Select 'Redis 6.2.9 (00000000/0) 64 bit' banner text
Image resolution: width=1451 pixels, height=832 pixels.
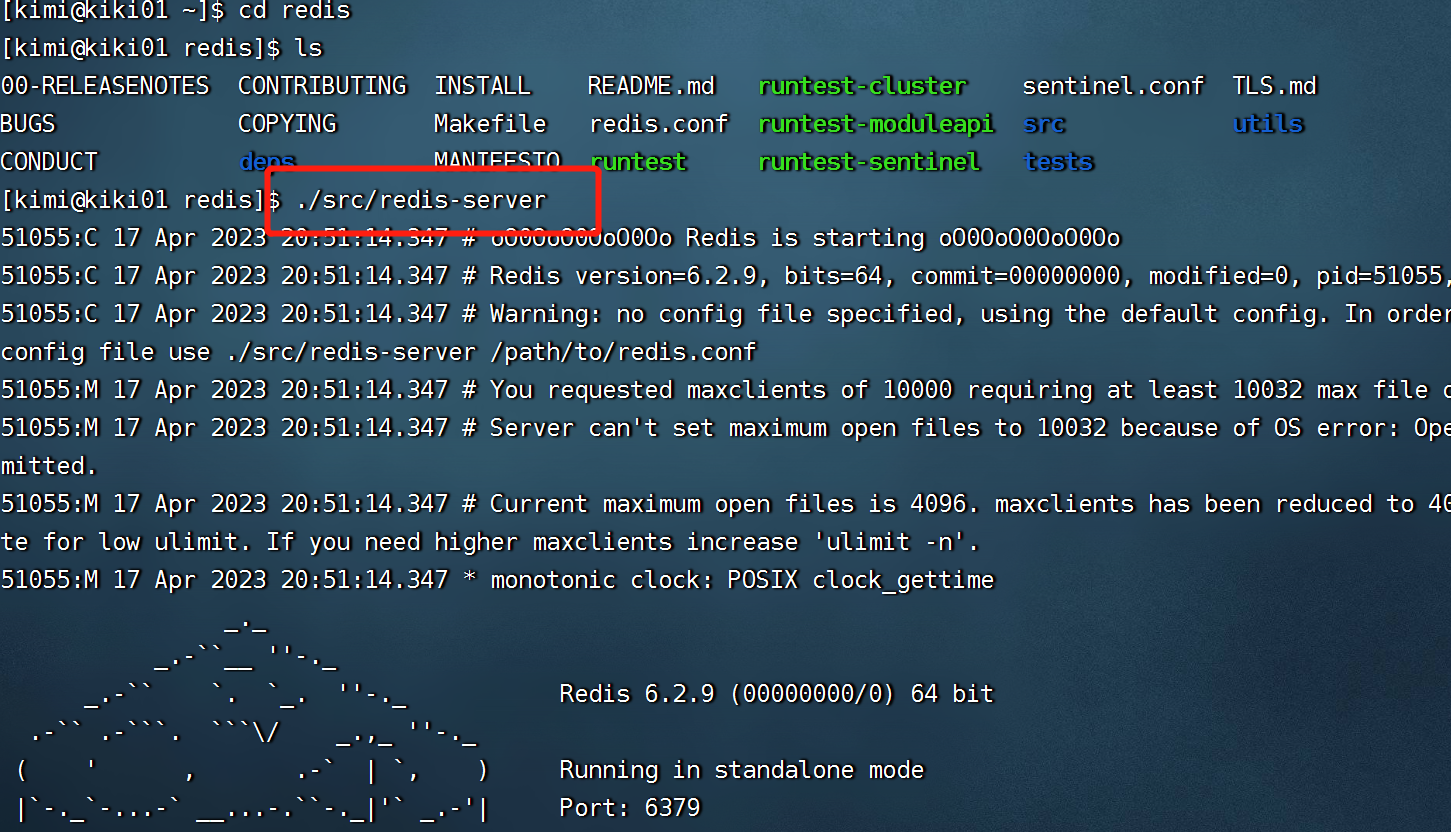(777, 694)
